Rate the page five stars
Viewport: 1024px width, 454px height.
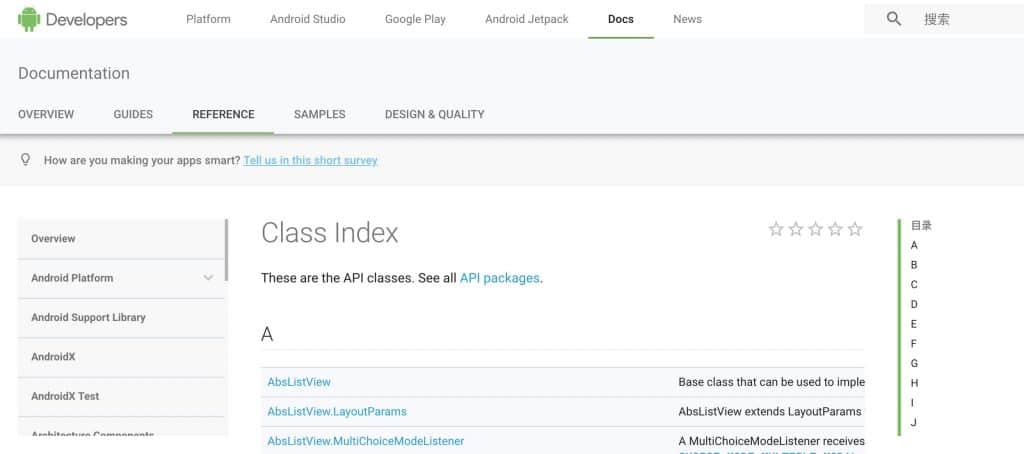855,229
